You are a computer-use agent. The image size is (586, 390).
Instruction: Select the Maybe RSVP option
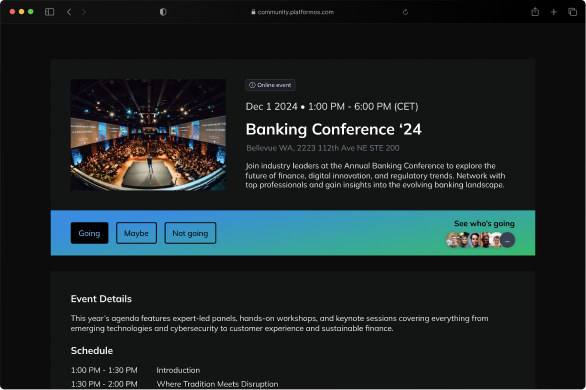[x=136, y=233]
